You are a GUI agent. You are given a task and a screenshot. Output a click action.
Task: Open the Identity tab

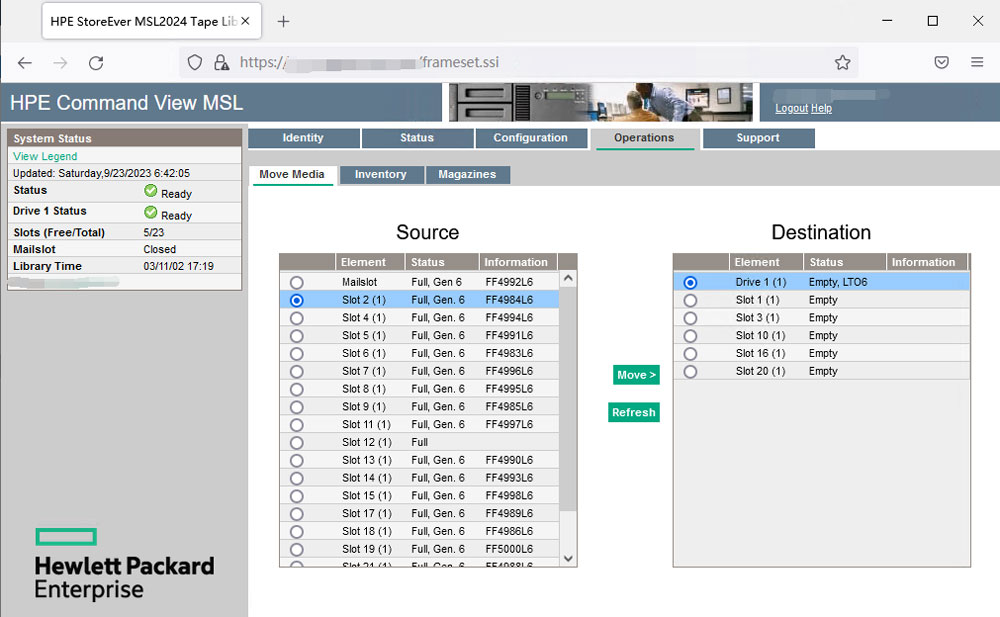(304, 138)
